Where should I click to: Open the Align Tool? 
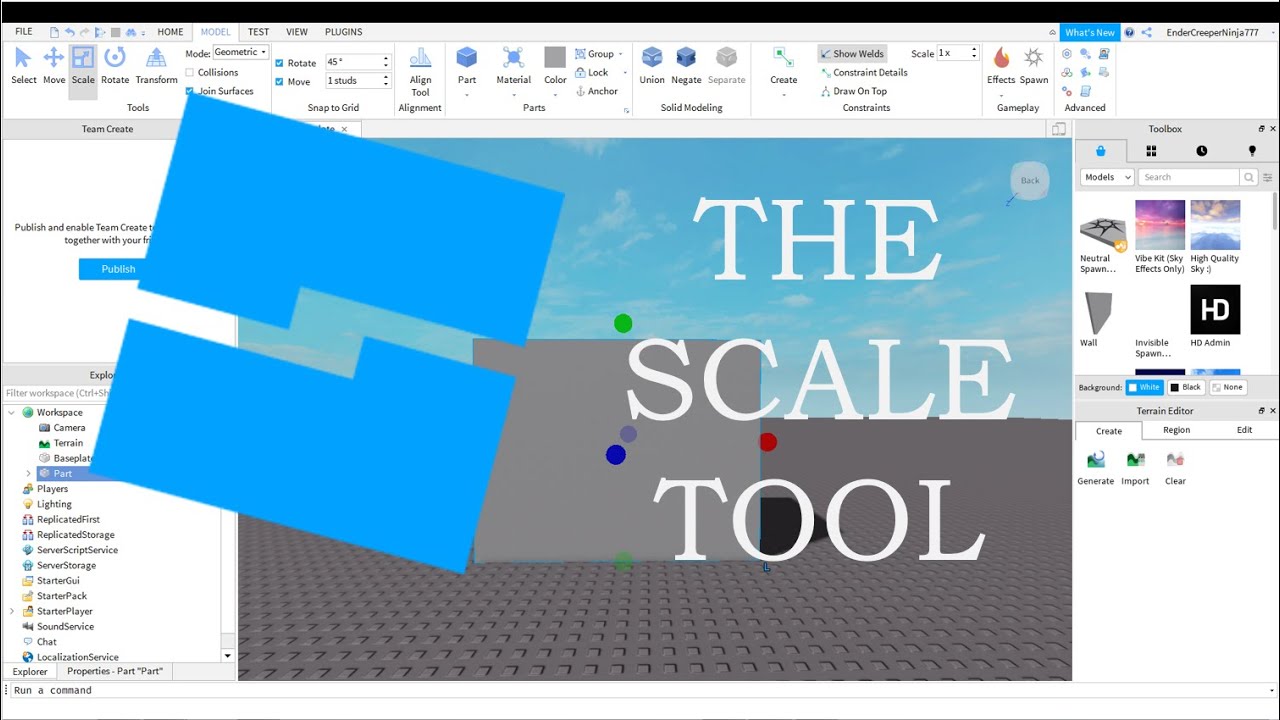(421, 72)
